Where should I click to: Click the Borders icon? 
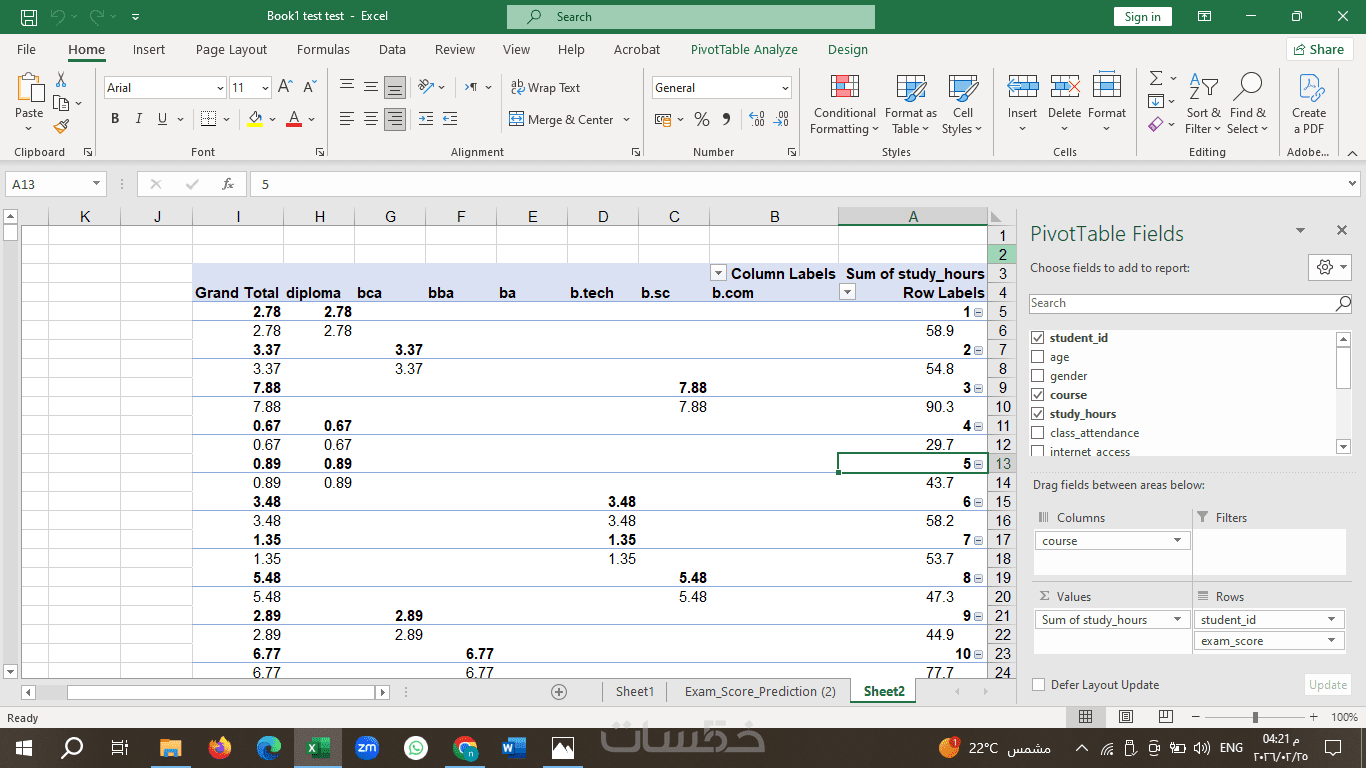coord(208,119)
